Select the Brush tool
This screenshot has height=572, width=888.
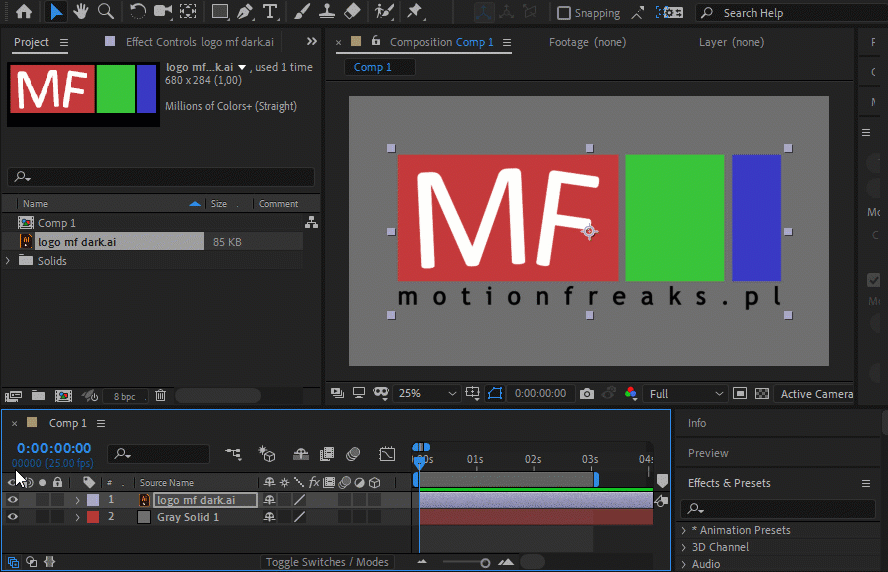302,11
